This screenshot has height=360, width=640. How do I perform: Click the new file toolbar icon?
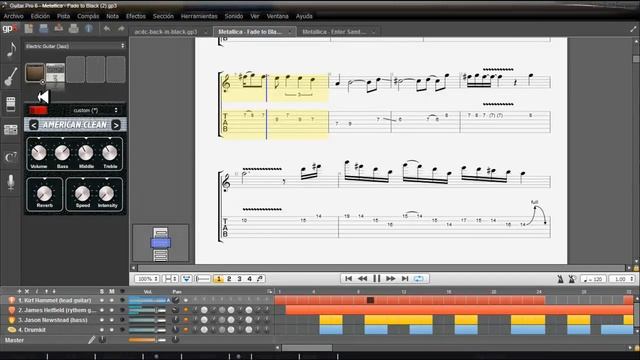29,29
